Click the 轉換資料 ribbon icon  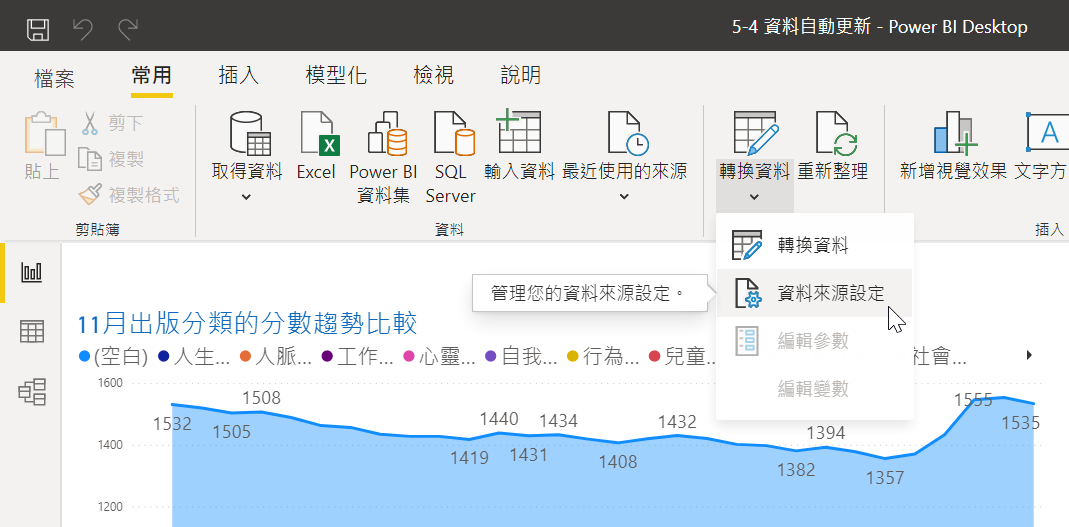[x=755, y=134]
